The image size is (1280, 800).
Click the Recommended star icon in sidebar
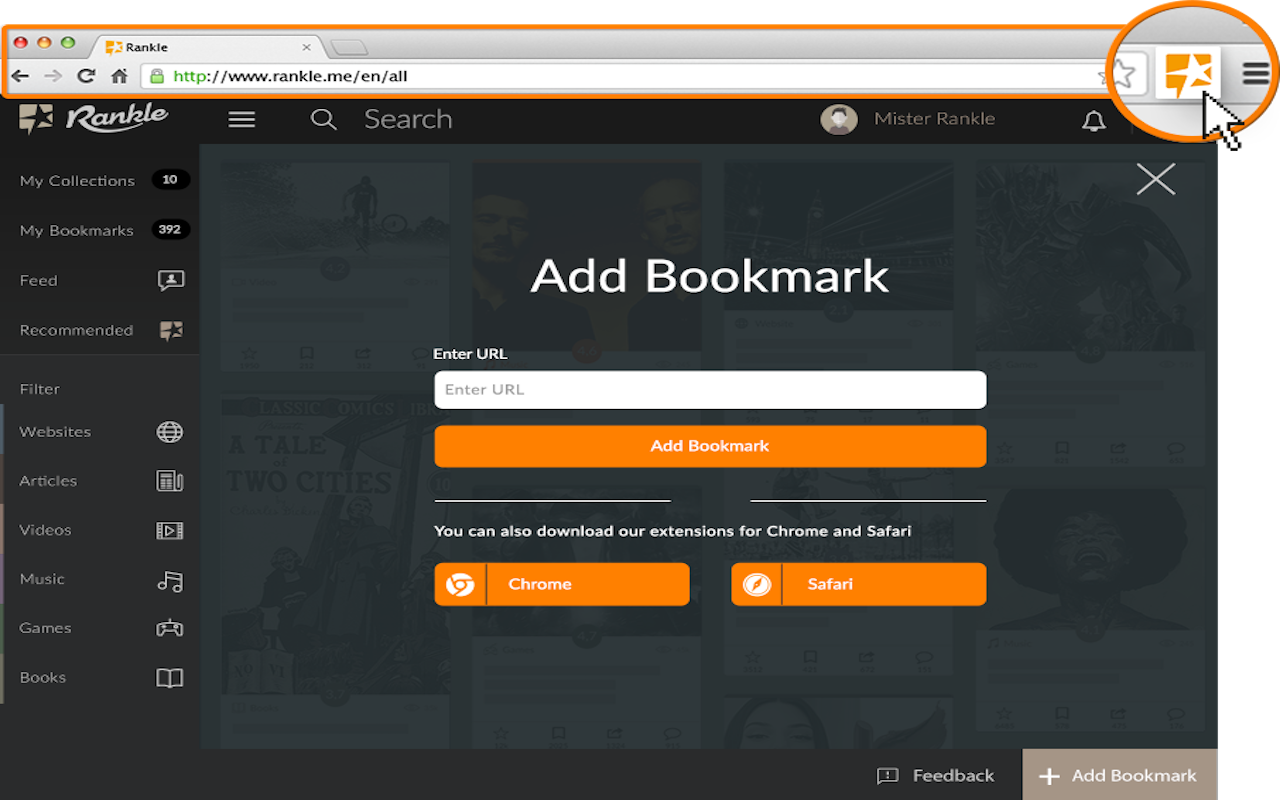pos(171,331)
